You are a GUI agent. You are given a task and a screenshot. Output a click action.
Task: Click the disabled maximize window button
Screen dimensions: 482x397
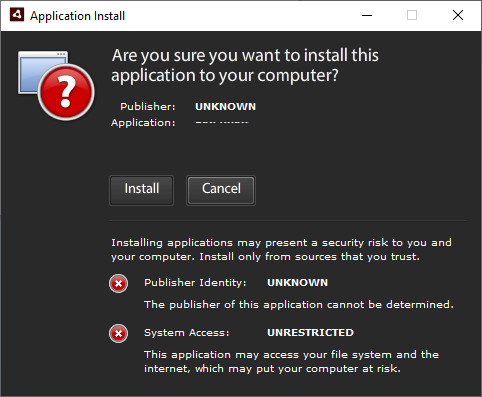pyautogui.click(x=412, y=15)
